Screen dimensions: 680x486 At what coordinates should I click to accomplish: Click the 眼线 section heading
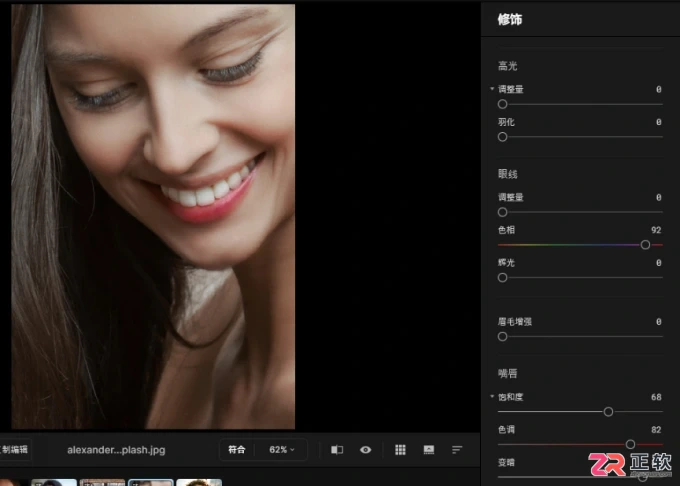(507, 174)
